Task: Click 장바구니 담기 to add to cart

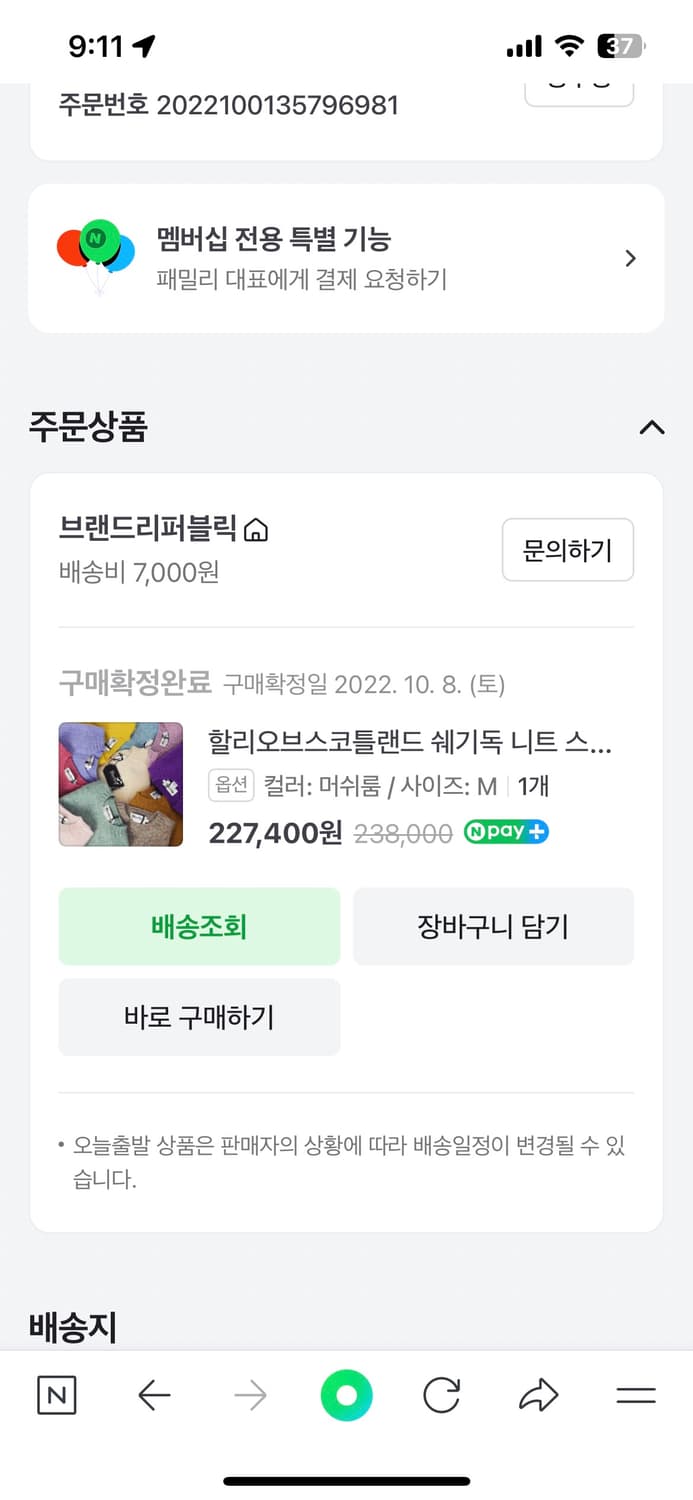Action: 494,926
